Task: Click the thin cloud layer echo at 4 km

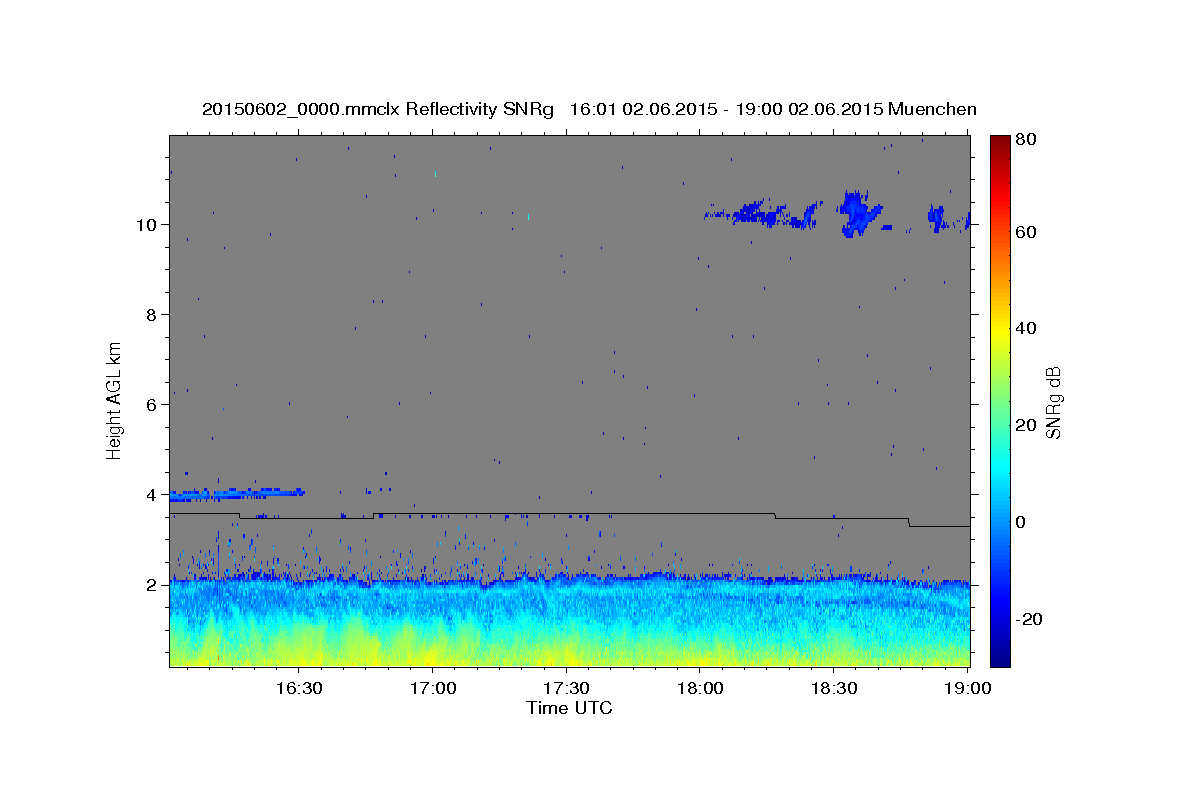Action: click(237, 493)
